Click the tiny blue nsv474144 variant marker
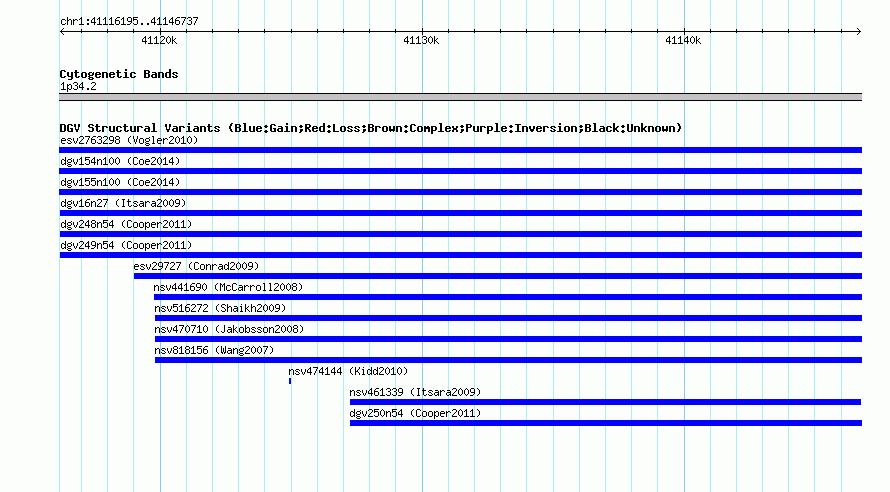890x492 pixels. click(290, 381)
